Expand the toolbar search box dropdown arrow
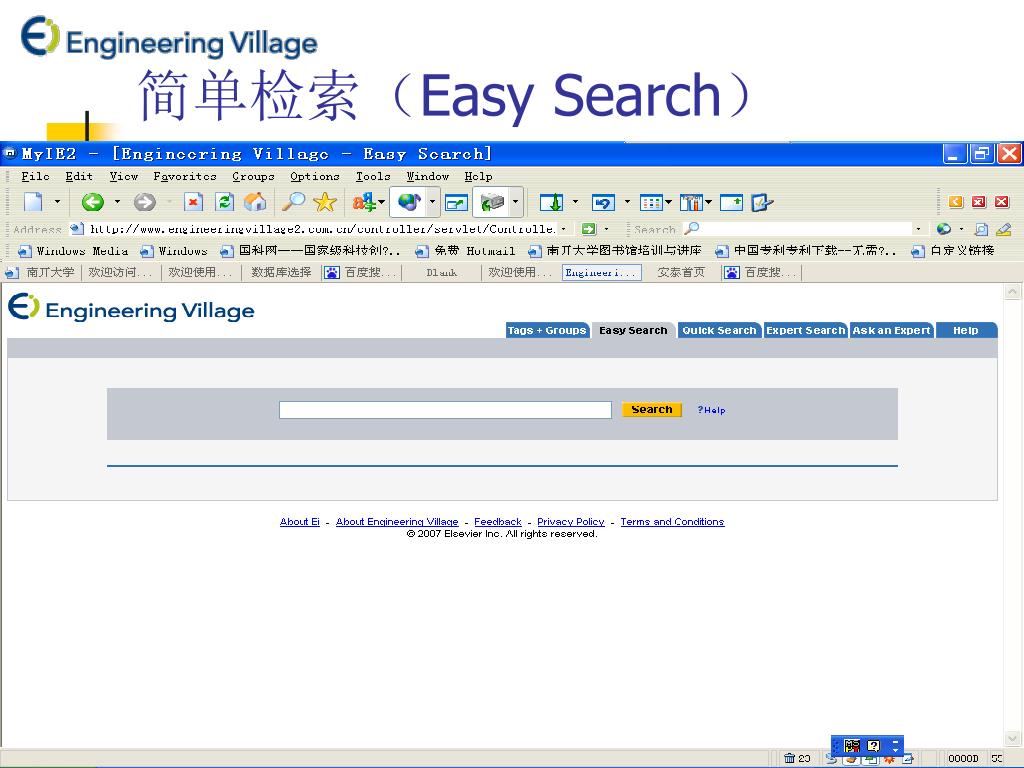The width and height of the screenshot is (1024, 768). tap(919, 229)
